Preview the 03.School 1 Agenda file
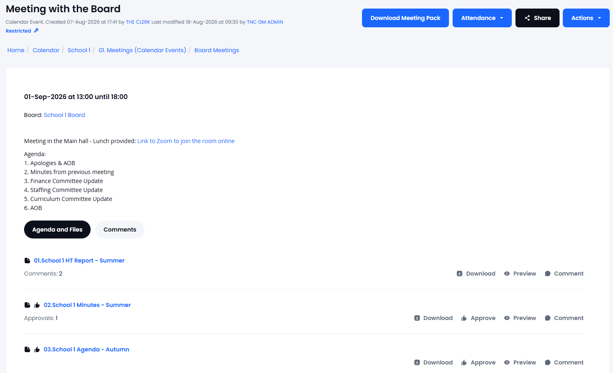Viewport: 613px width, 373px height. click(x=520, y=363)
